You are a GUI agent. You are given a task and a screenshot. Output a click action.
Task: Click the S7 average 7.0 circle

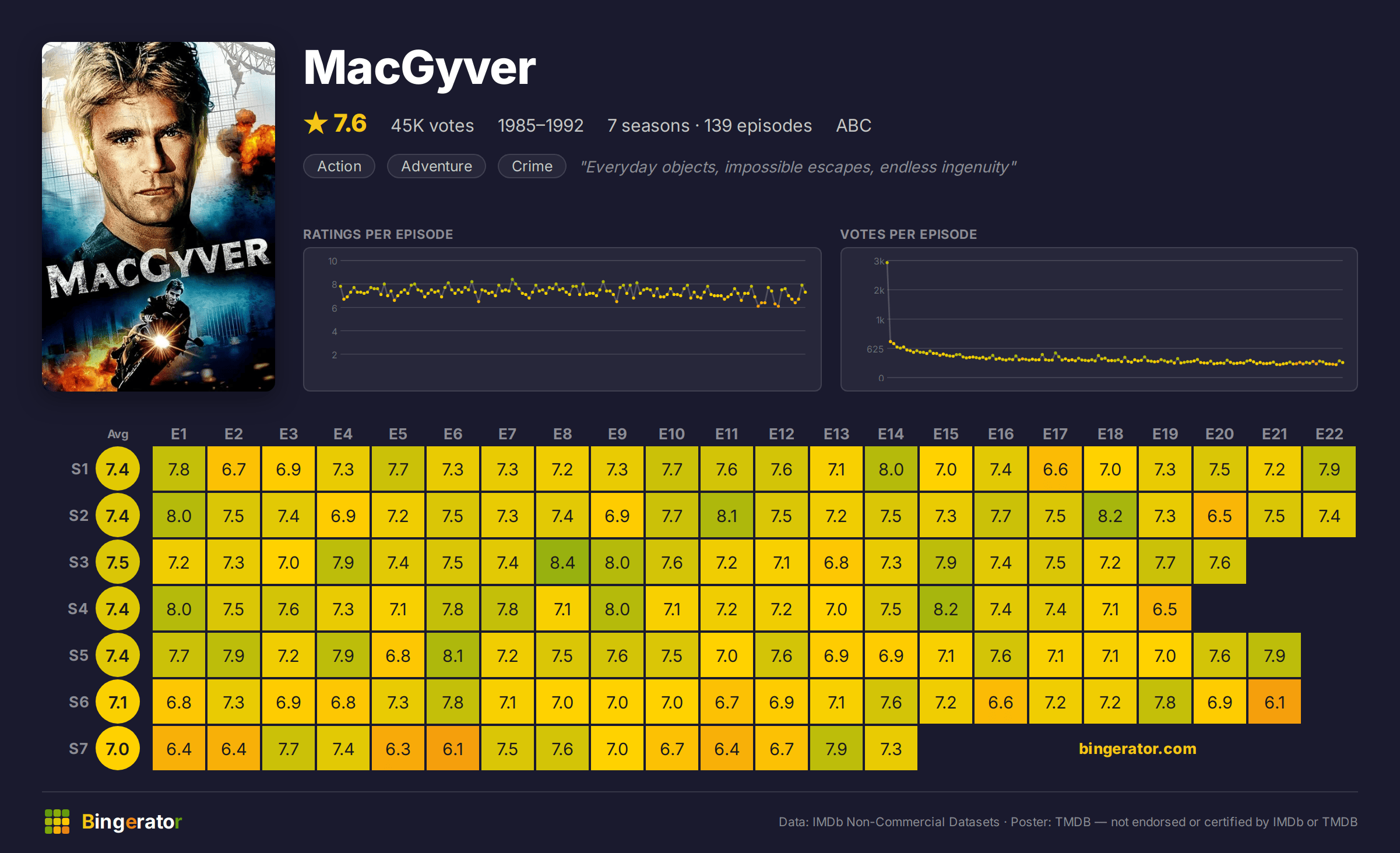pos(118,749)
